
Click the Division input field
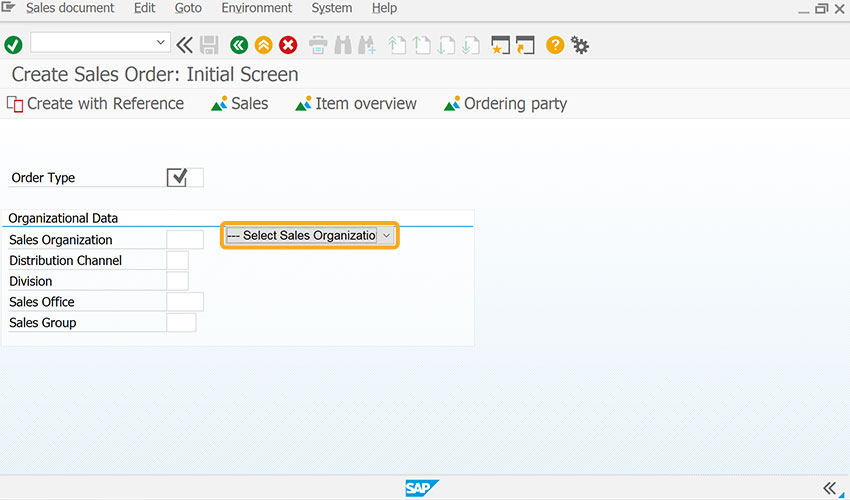177,281
